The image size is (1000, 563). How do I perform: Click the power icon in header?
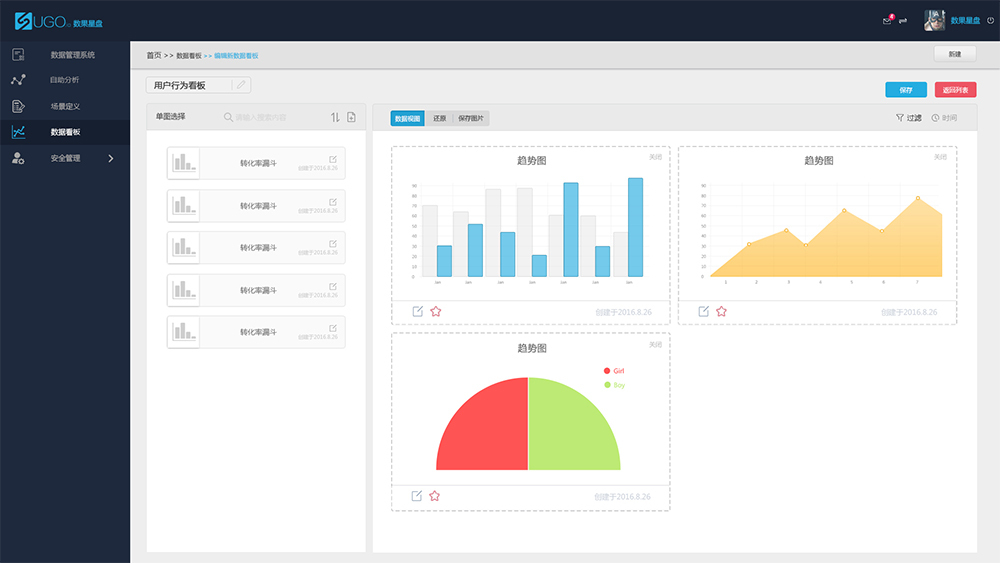(x=990, y=20)
